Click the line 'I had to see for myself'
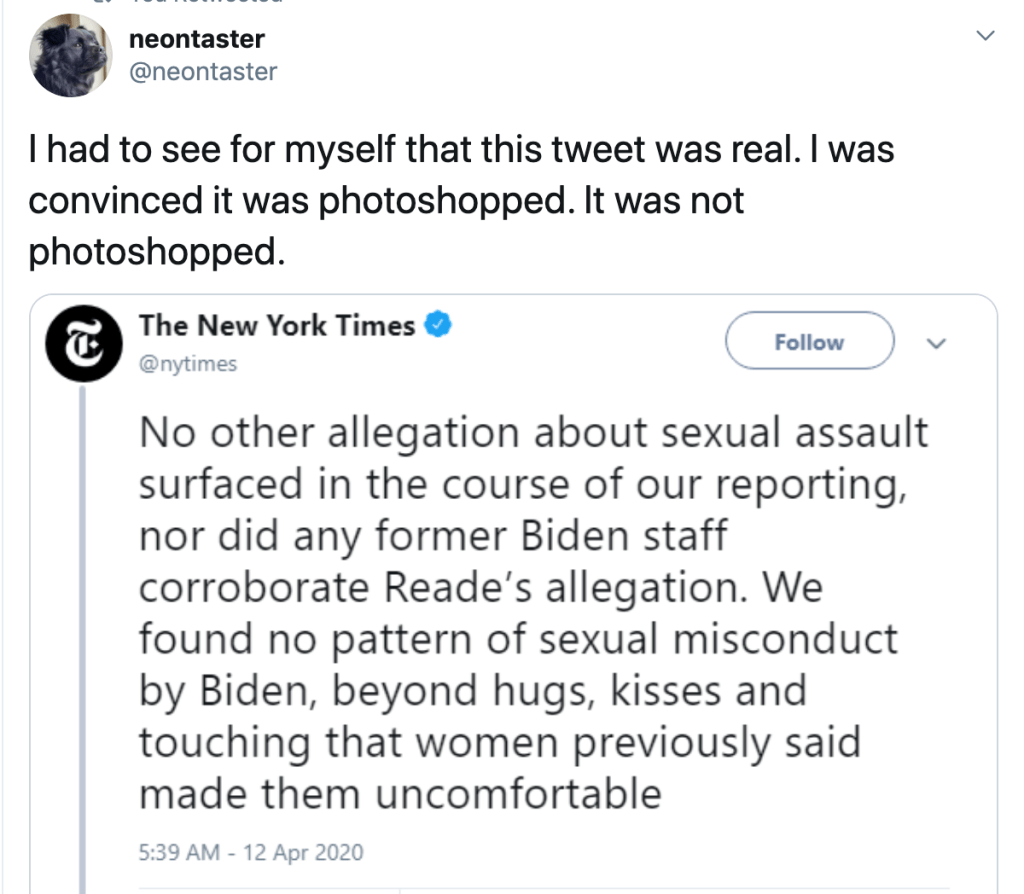This screenshot has height=894, width=1024. [x=460, y=151]
